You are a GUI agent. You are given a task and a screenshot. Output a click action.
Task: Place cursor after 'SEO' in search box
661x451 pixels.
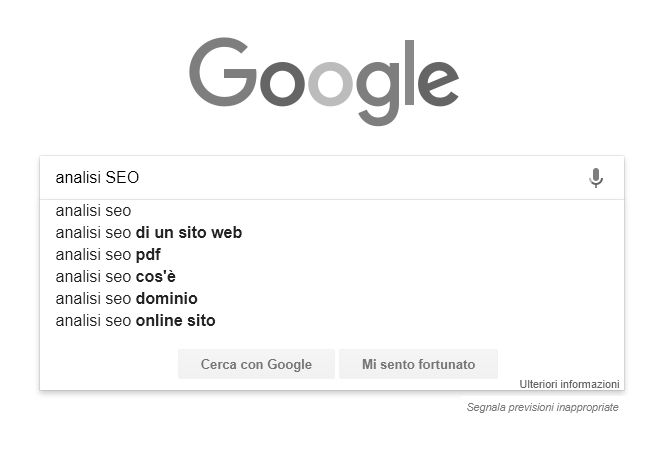(x=140, y=177)
